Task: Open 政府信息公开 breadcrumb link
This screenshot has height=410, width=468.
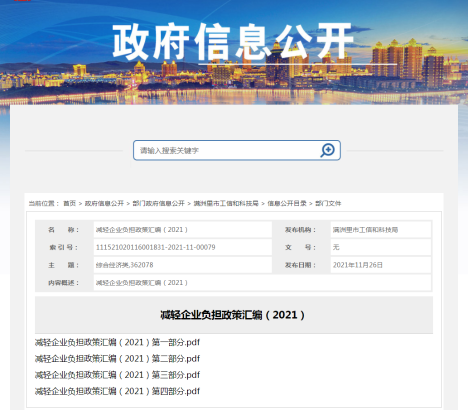Action: click(x=104, y=203)
